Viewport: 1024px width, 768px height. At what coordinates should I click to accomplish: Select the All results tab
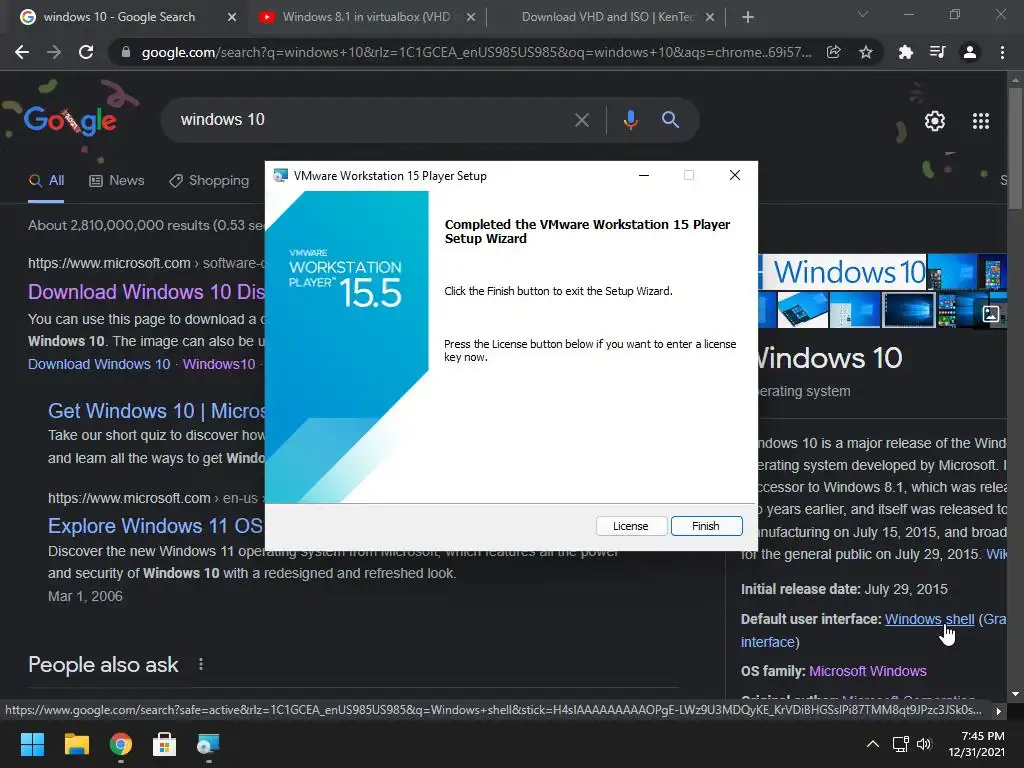point(46,181)
